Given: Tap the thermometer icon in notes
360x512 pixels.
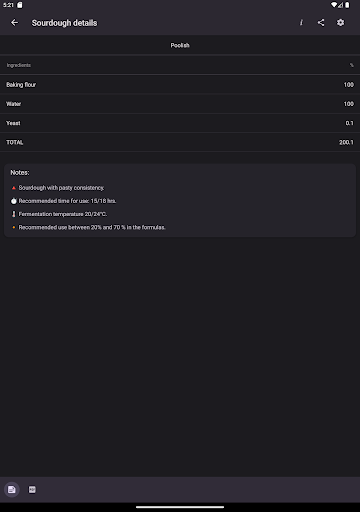Looking at the screenshot, I should [14, 214].
